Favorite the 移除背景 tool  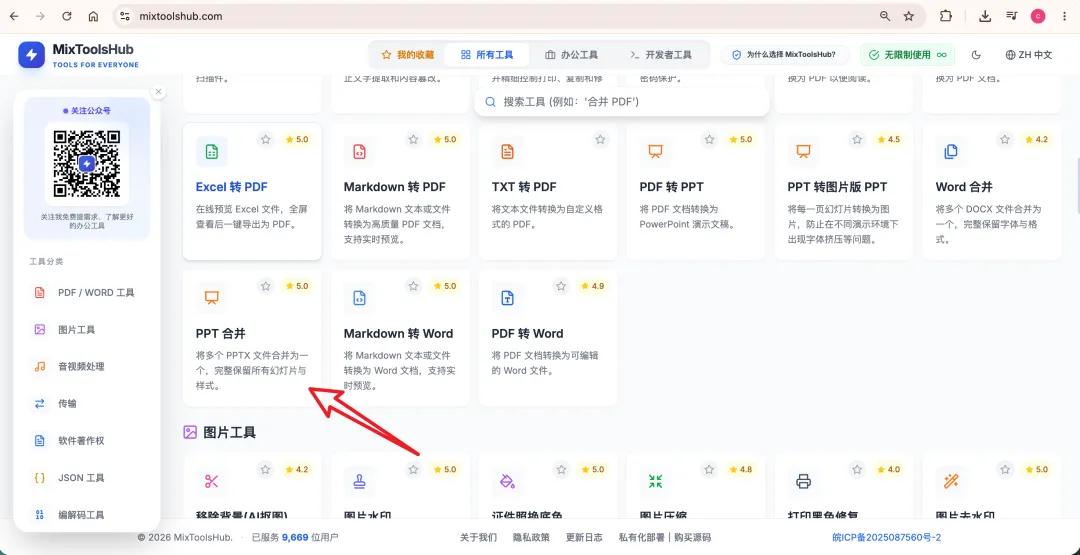point(265,470)
